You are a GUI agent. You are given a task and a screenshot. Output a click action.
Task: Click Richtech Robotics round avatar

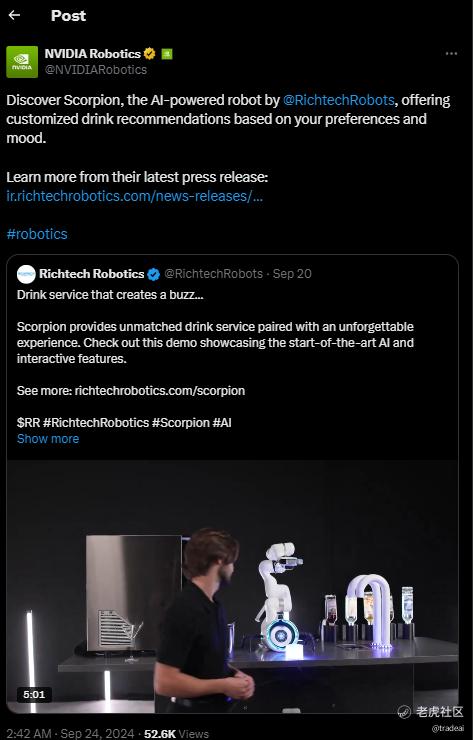click(x=26, y=274)
